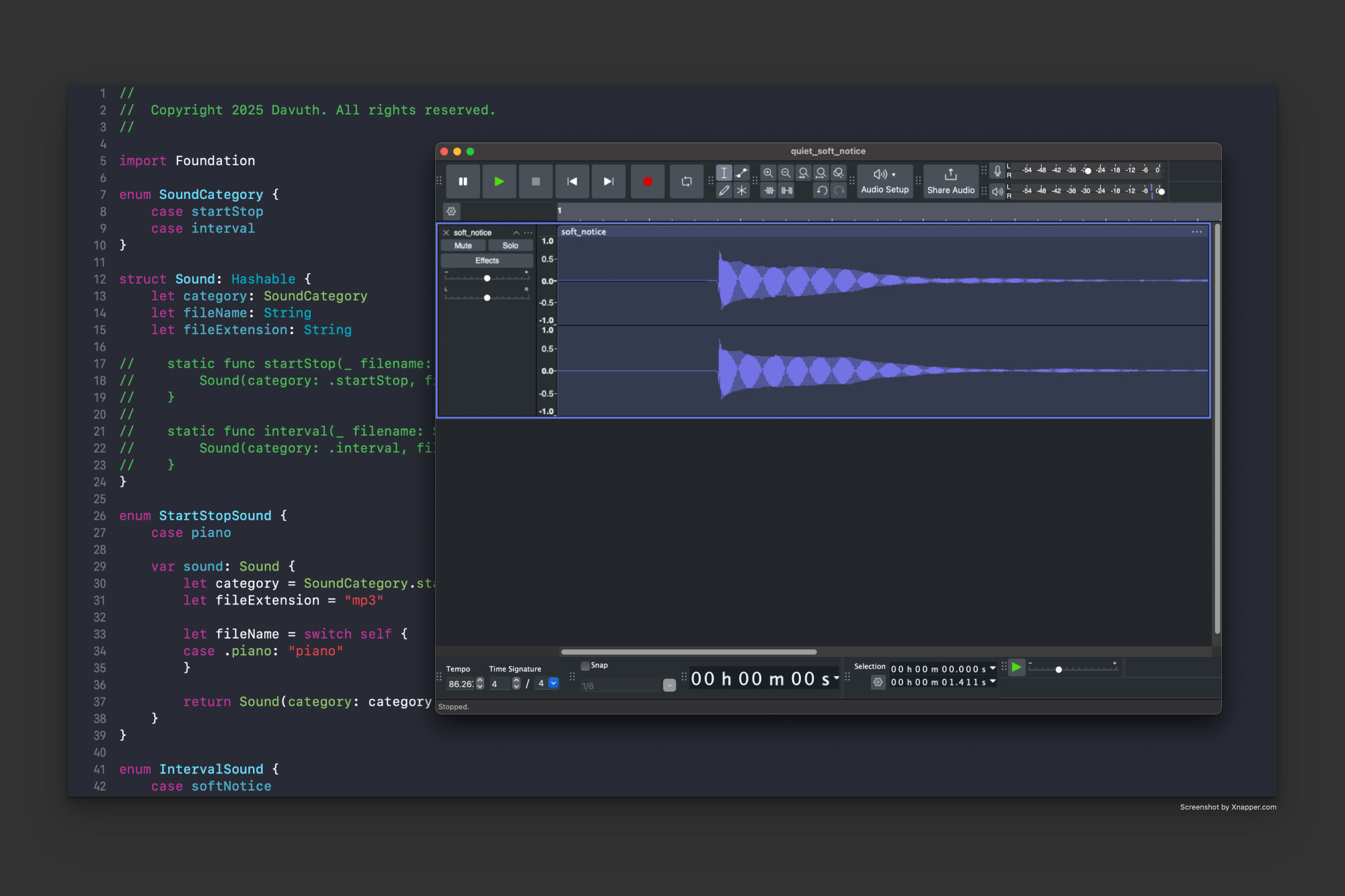Adjust the track pan L/R slider

[x=487, y=297]
